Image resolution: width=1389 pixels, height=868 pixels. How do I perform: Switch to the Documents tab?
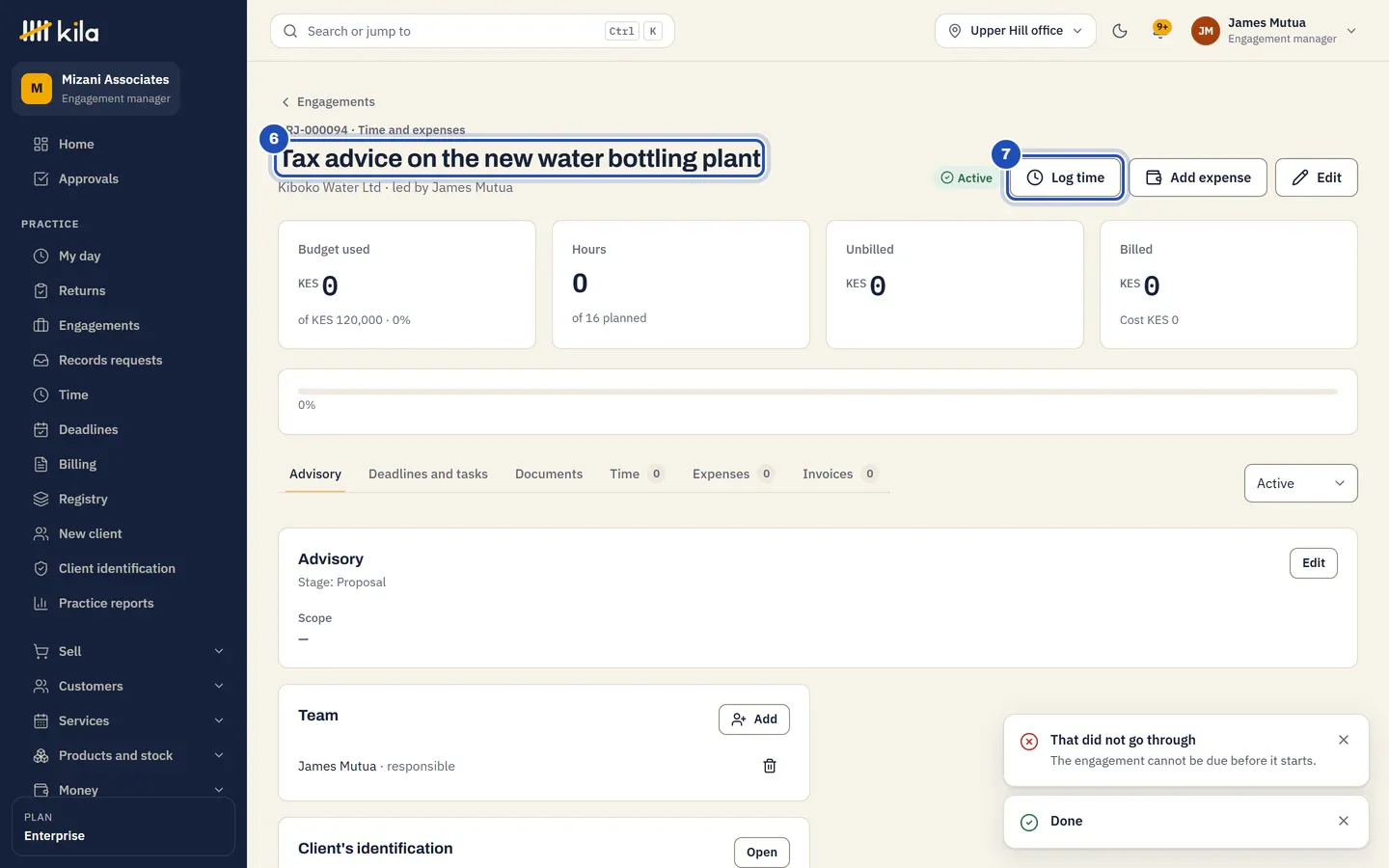tap(549, 474)
